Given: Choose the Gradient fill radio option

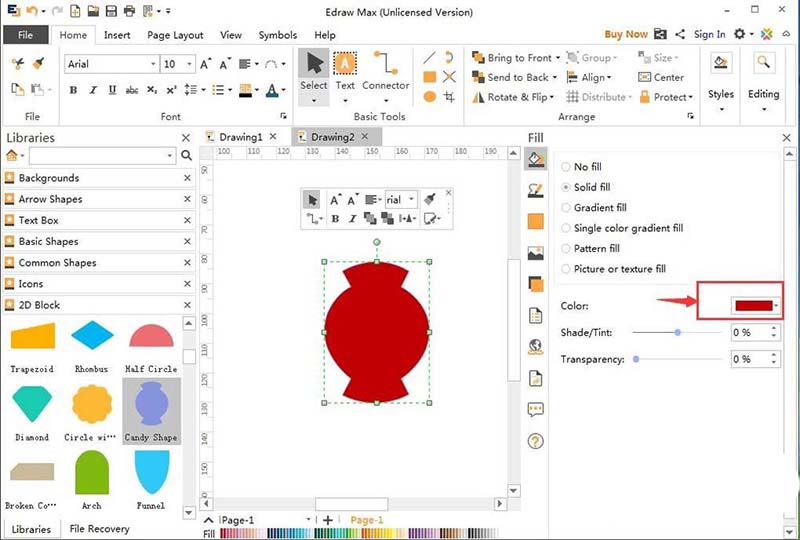Looking at the screenshot, I should coord(567,208).
